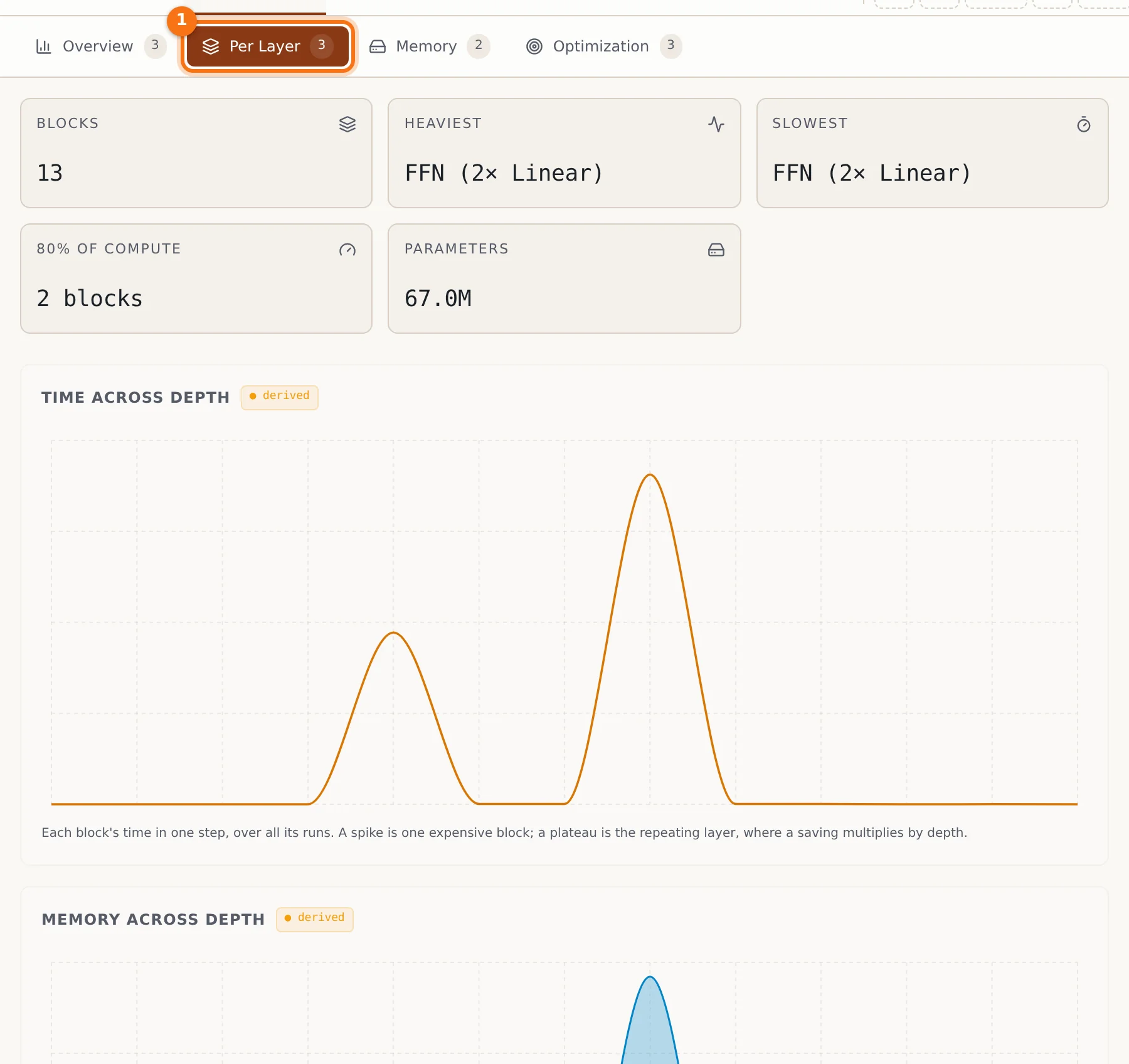Click the hard drive icon beside Memory

coord(378,46)
